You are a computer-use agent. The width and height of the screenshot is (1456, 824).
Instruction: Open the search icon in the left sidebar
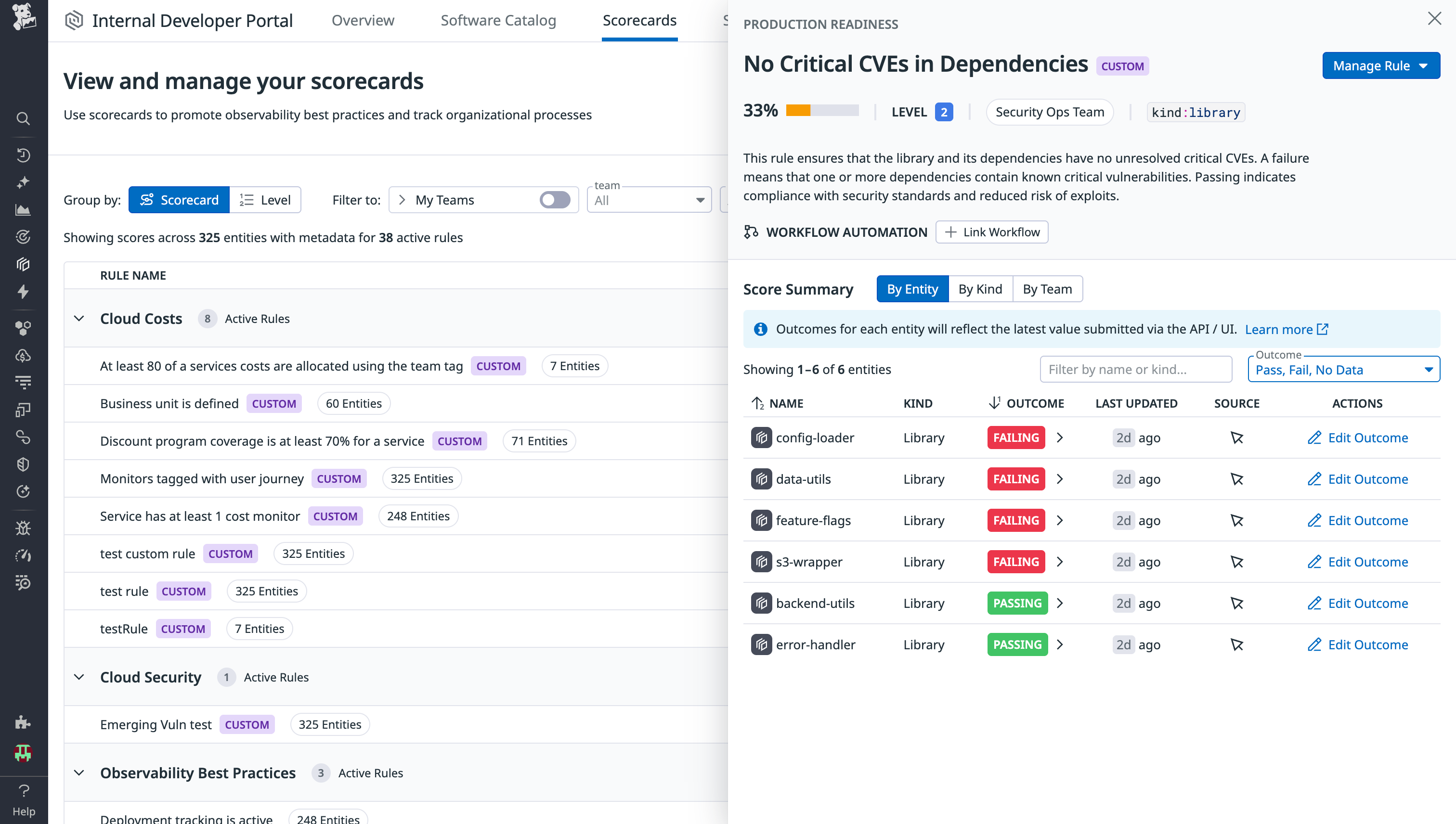[x=23, y=118]
